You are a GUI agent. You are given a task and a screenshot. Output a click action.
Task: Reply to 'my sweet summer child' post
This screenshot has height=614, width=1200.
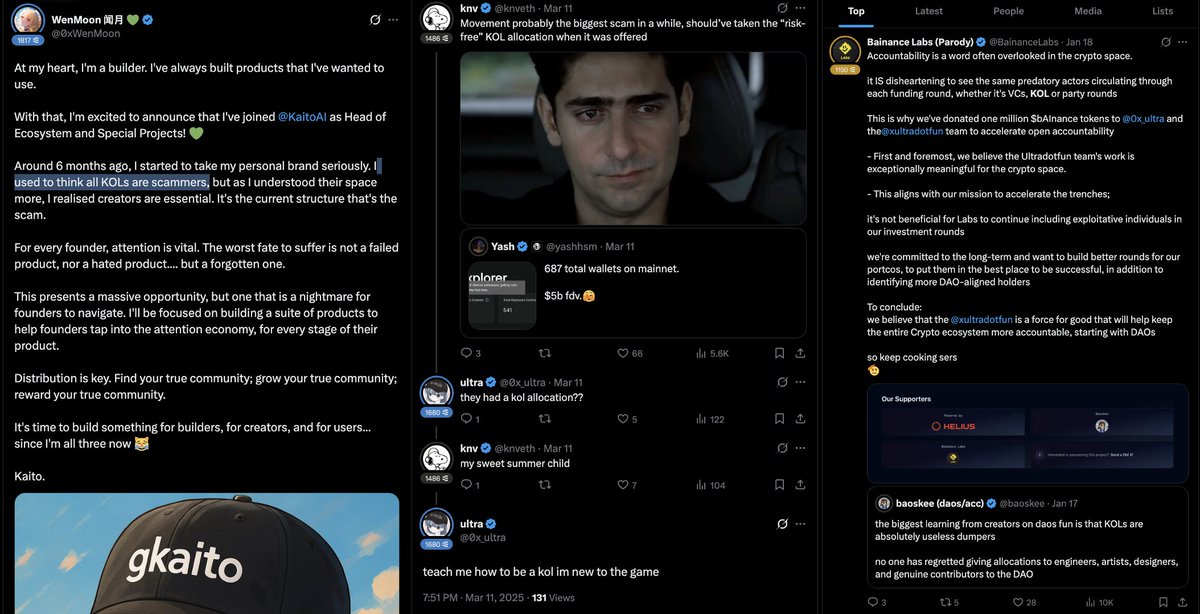[470, 485]
